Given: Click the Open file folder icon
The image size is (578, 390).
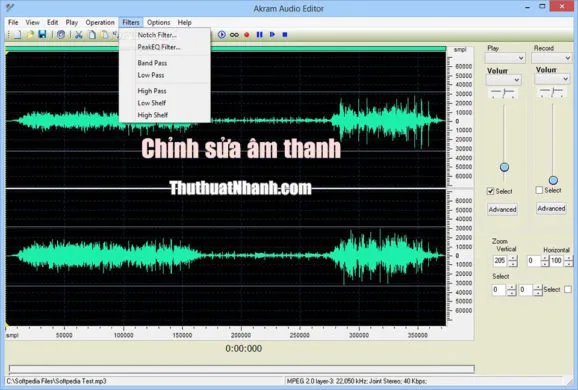Looking at the screenshot, I should point(30,35).
